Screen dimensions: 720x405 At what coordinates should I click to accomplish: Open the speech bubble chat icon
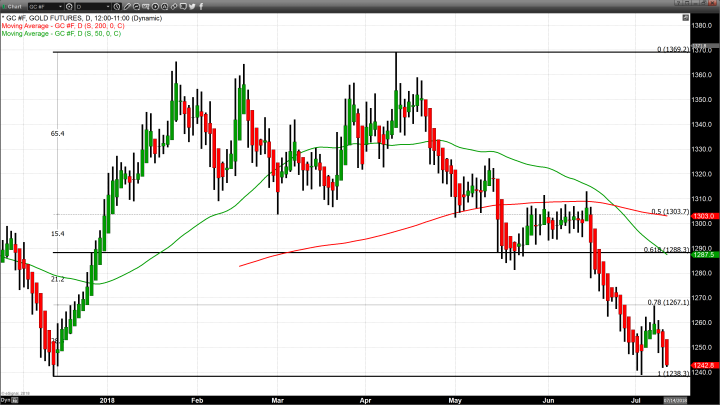click(x=182, y=7)
